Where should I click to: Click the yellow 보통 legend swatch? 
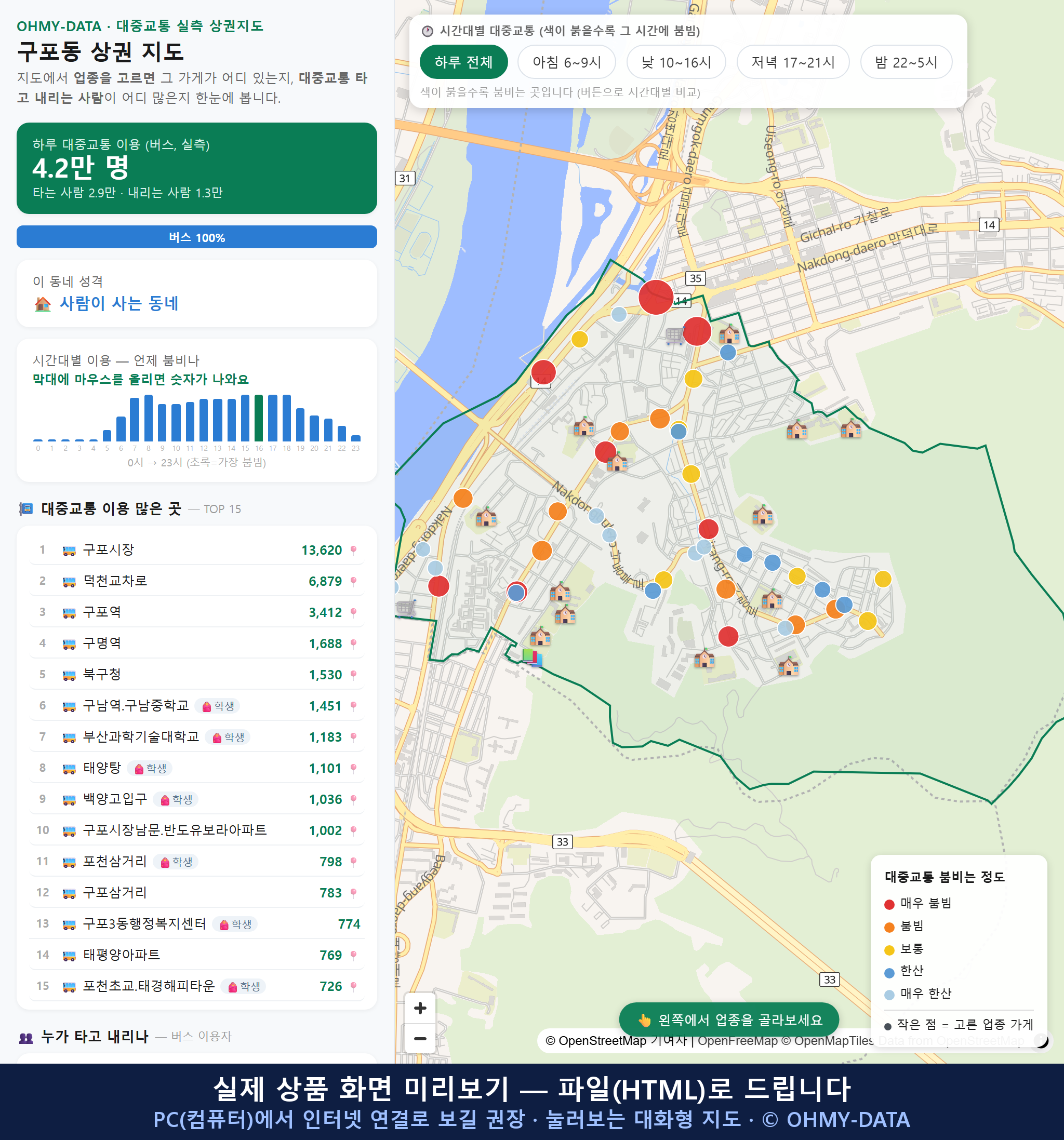point(889,950)
